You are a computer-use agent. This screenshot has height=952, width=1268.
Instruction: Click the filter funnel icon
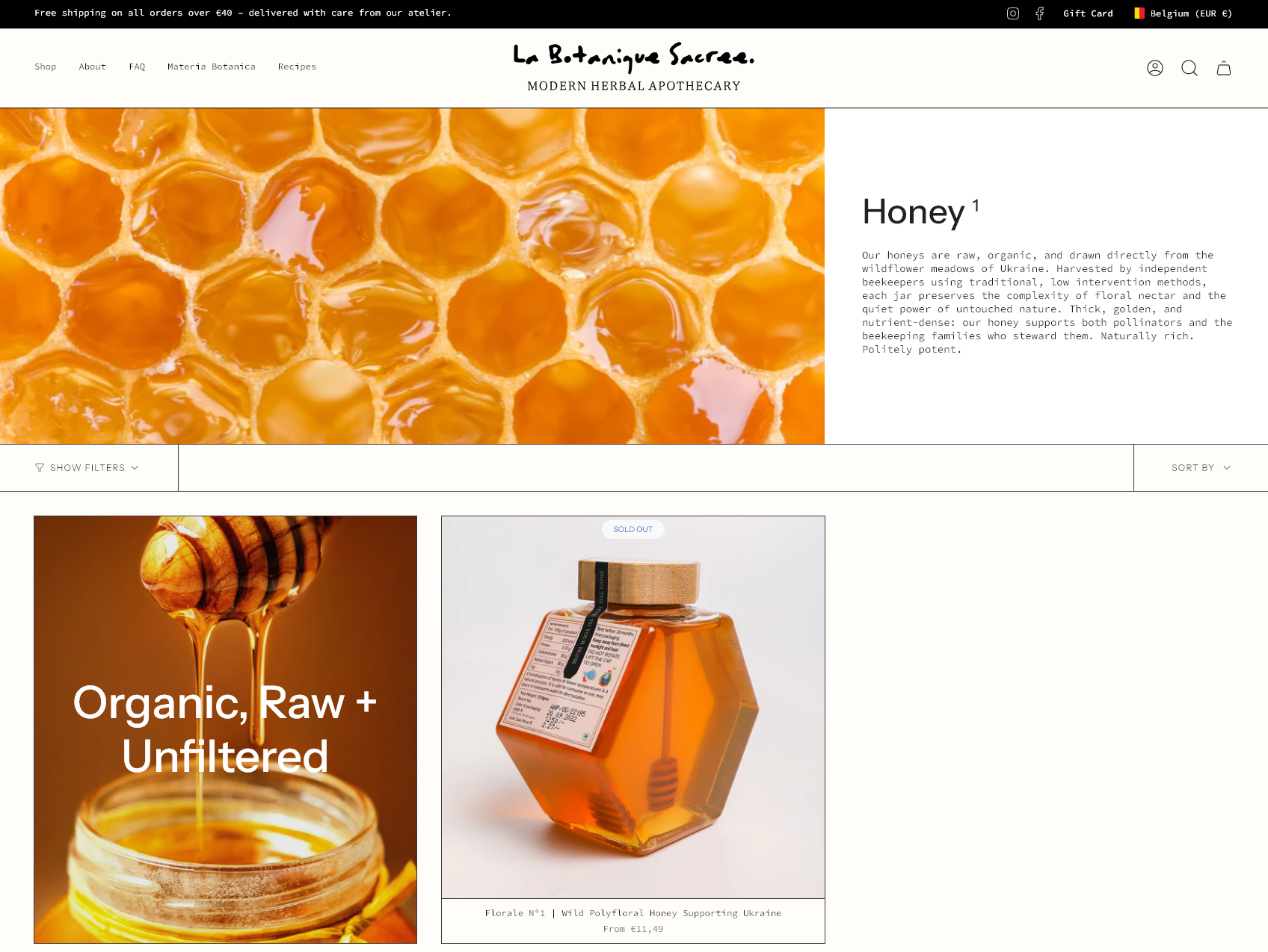[x=40, y=468]
